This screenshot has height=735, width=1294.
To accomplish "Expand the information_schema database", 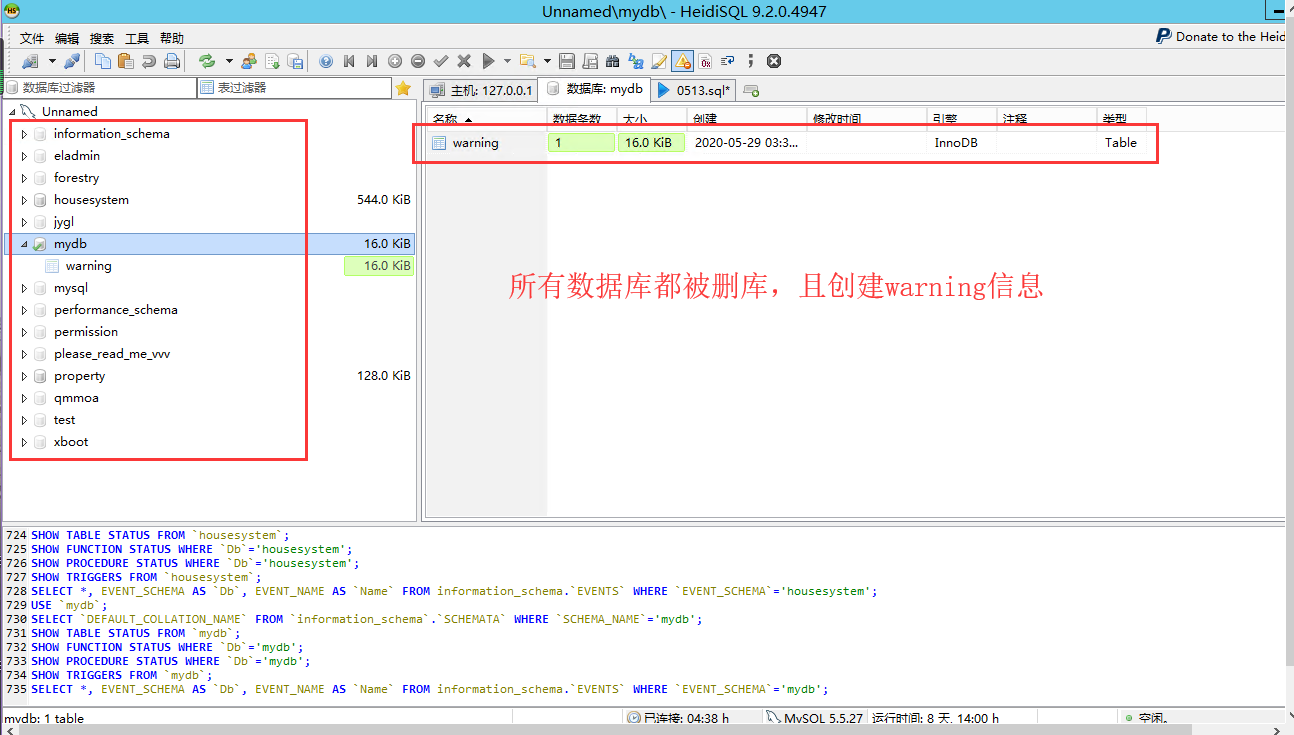I will [x=24, y=134].
